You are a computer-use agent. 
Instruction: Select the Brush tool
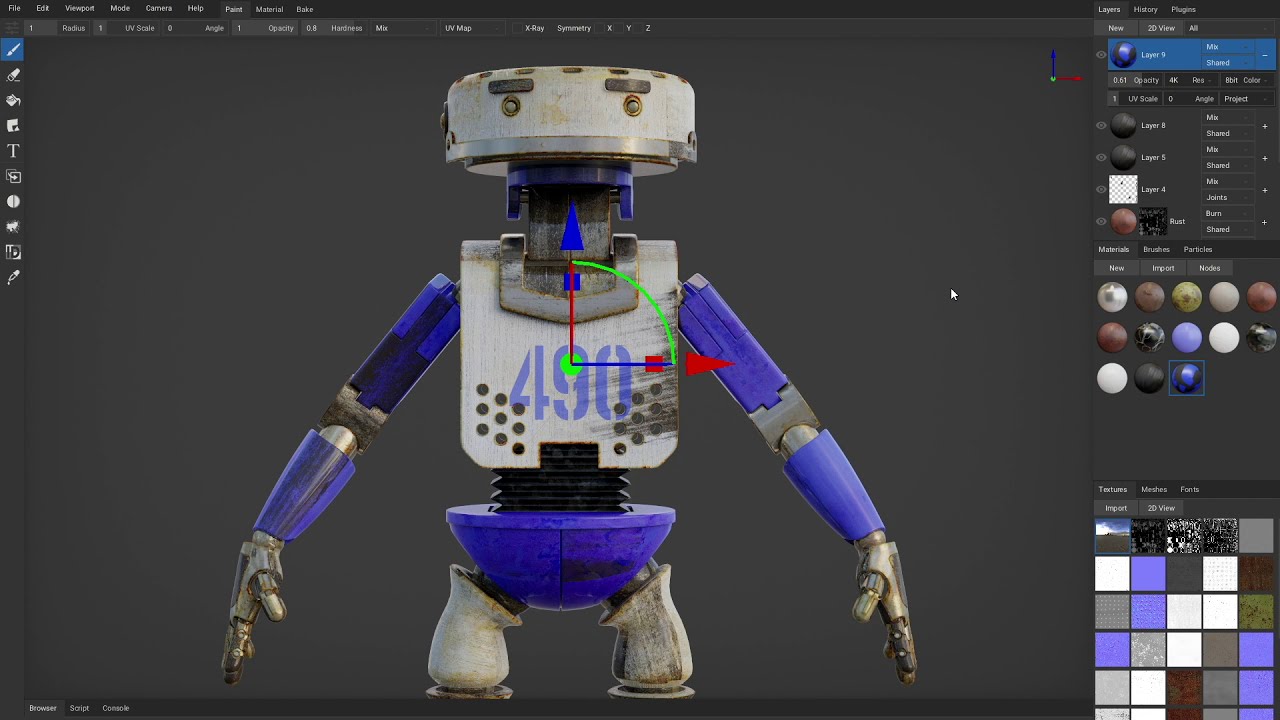pyautogui.click(x=13, y=49)
